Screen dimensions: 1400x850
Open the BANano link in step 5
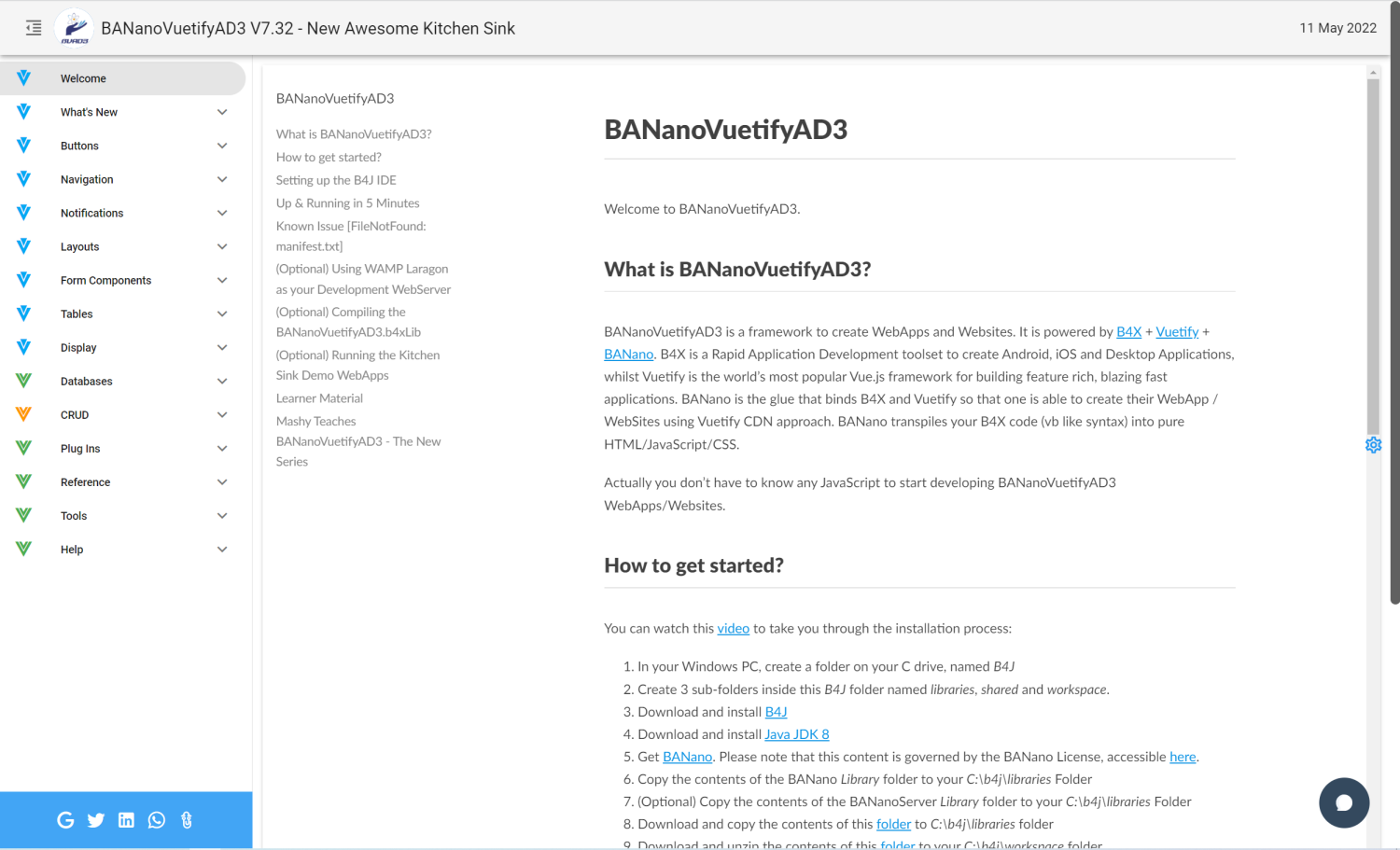coord(688,756)
